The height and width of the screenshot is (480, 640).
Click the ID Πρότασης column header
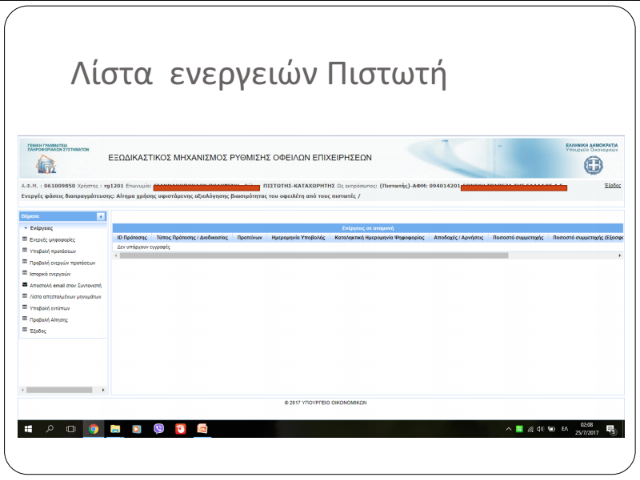pyautogui.click(x=132, y=238)
